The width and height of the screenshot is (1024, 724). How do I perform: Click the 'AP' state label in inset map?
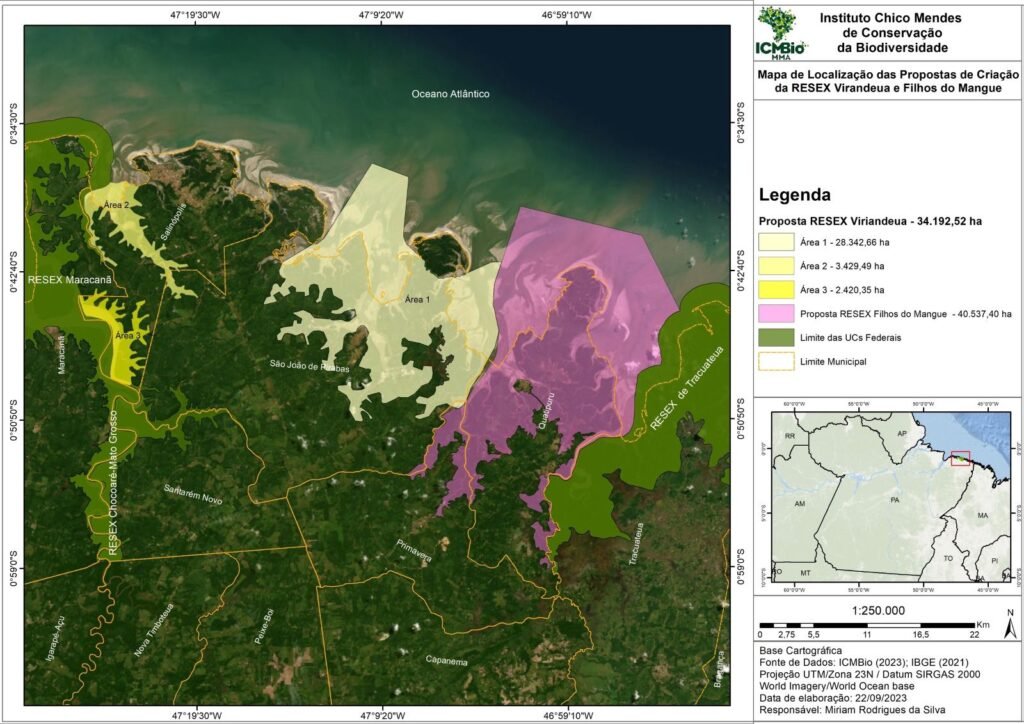(x=902, y=433)
